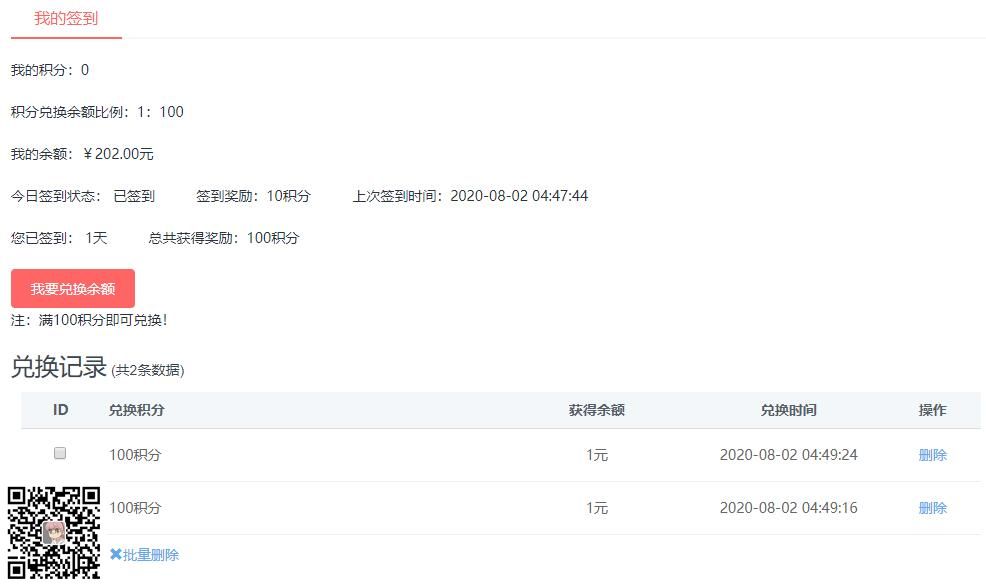Image resolution: width=986 pixels, height=586 pixels.
Task: Click the red 我要兑换余额 button
Action: [x=72, y=288]
